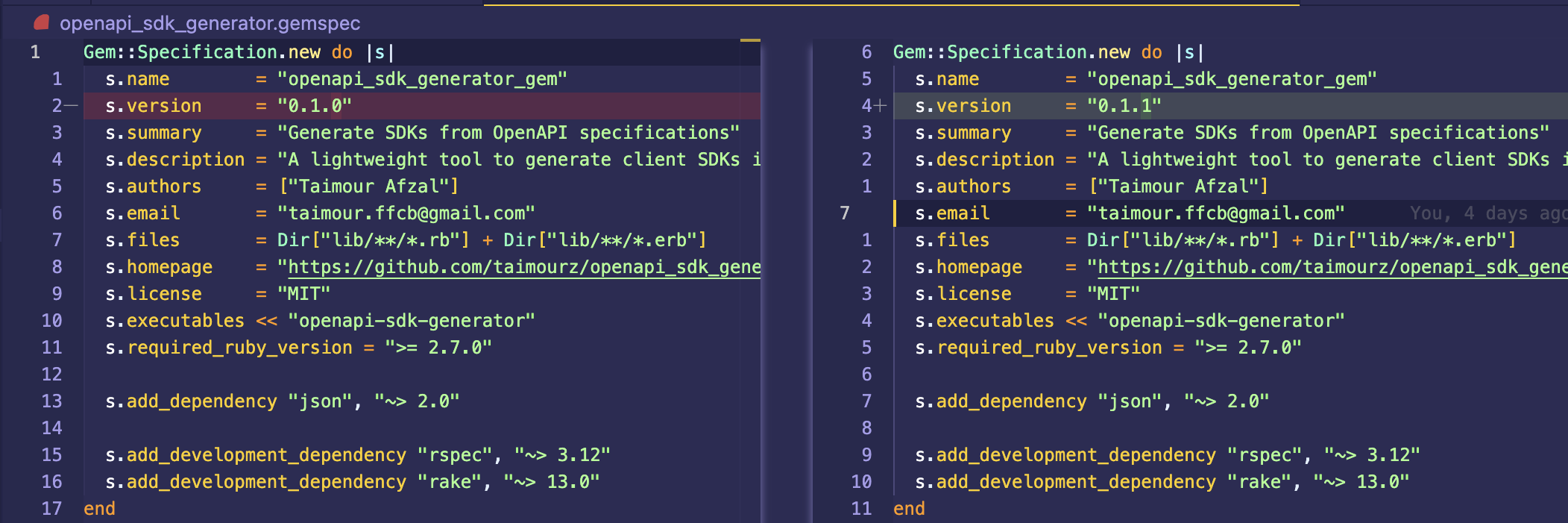The width and height of the screenshot is (1568, 523).
Task: Click the minus deletion marker beside left line 2
Action: tap(71, 106)
